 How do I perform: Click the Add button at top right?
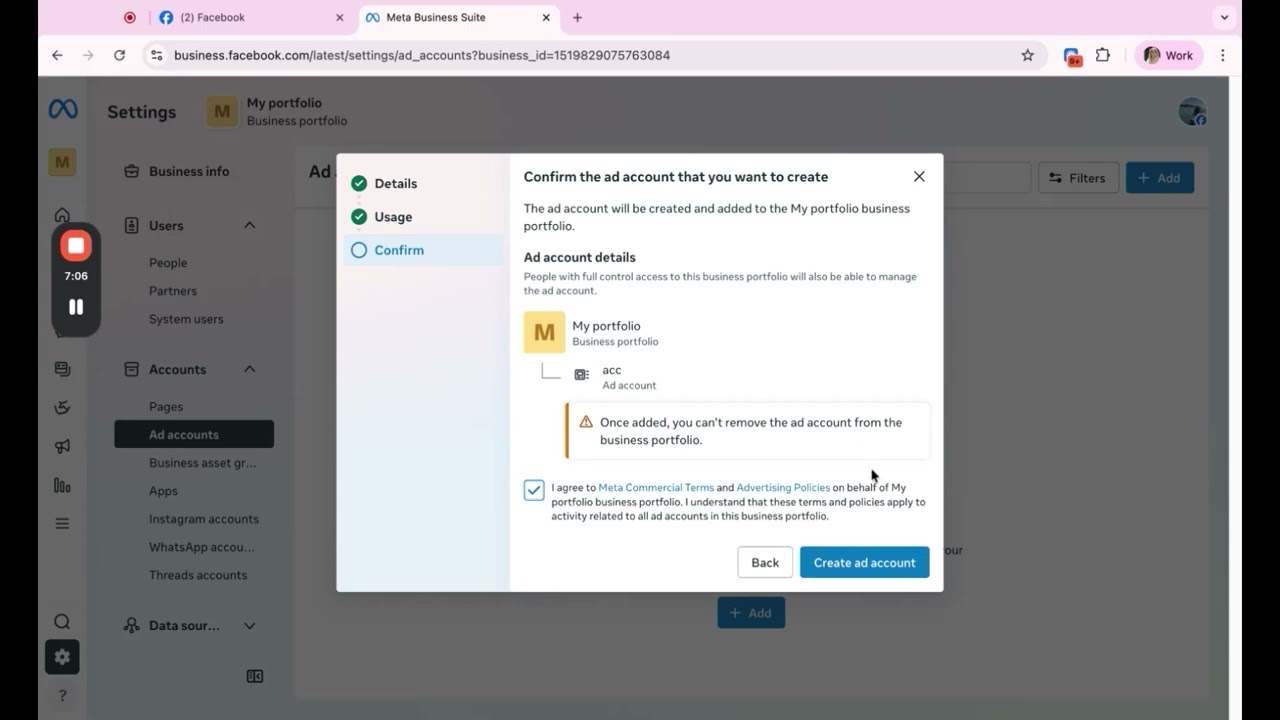1160,178
